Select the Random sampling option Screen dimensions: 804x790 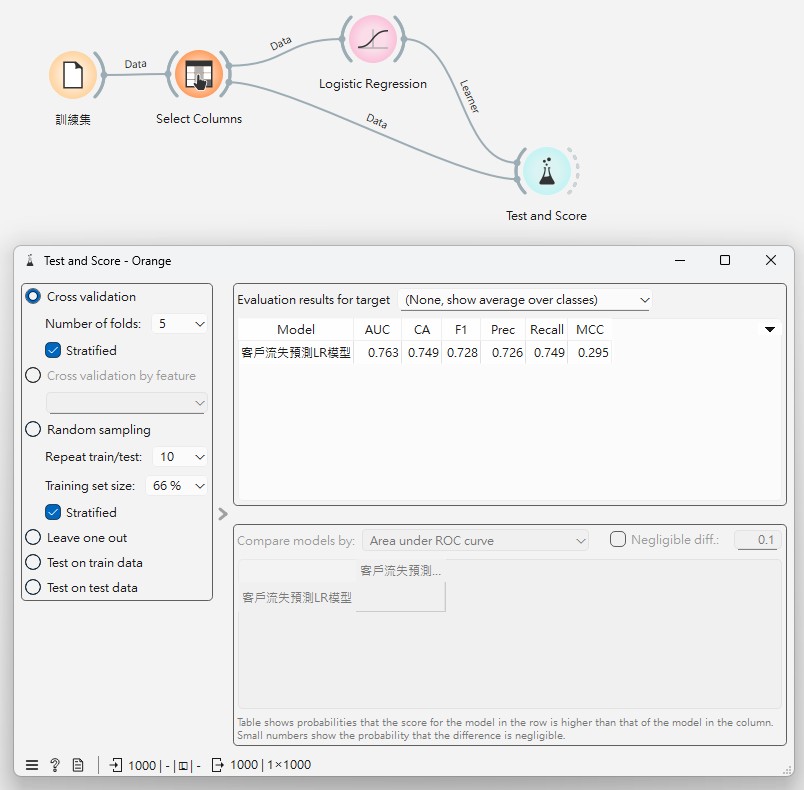click(34, 430)
